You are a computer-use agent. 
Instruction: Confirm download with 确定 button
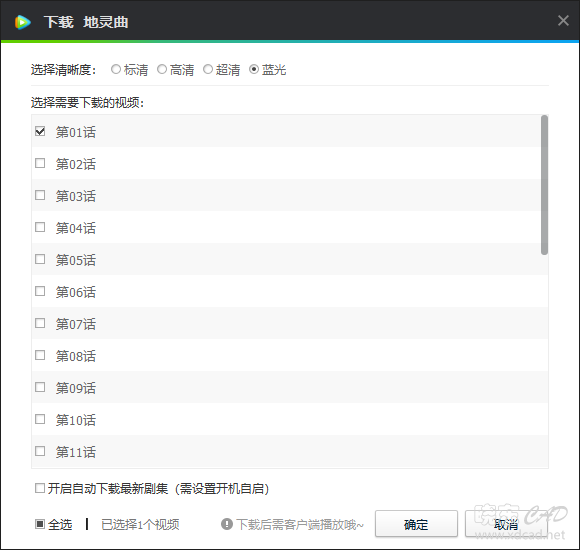[x=416, y=524]
